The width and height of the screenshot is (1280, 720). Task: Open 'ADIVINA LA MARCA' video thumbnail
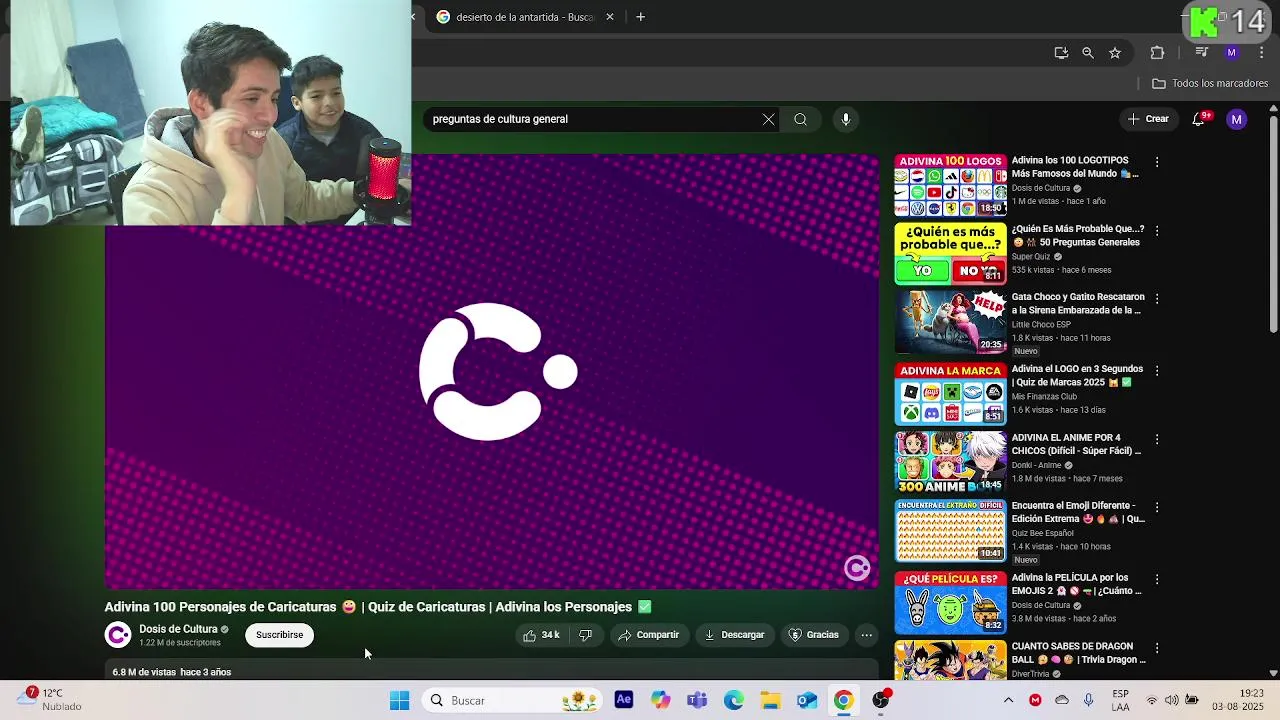tap(950, 394)
